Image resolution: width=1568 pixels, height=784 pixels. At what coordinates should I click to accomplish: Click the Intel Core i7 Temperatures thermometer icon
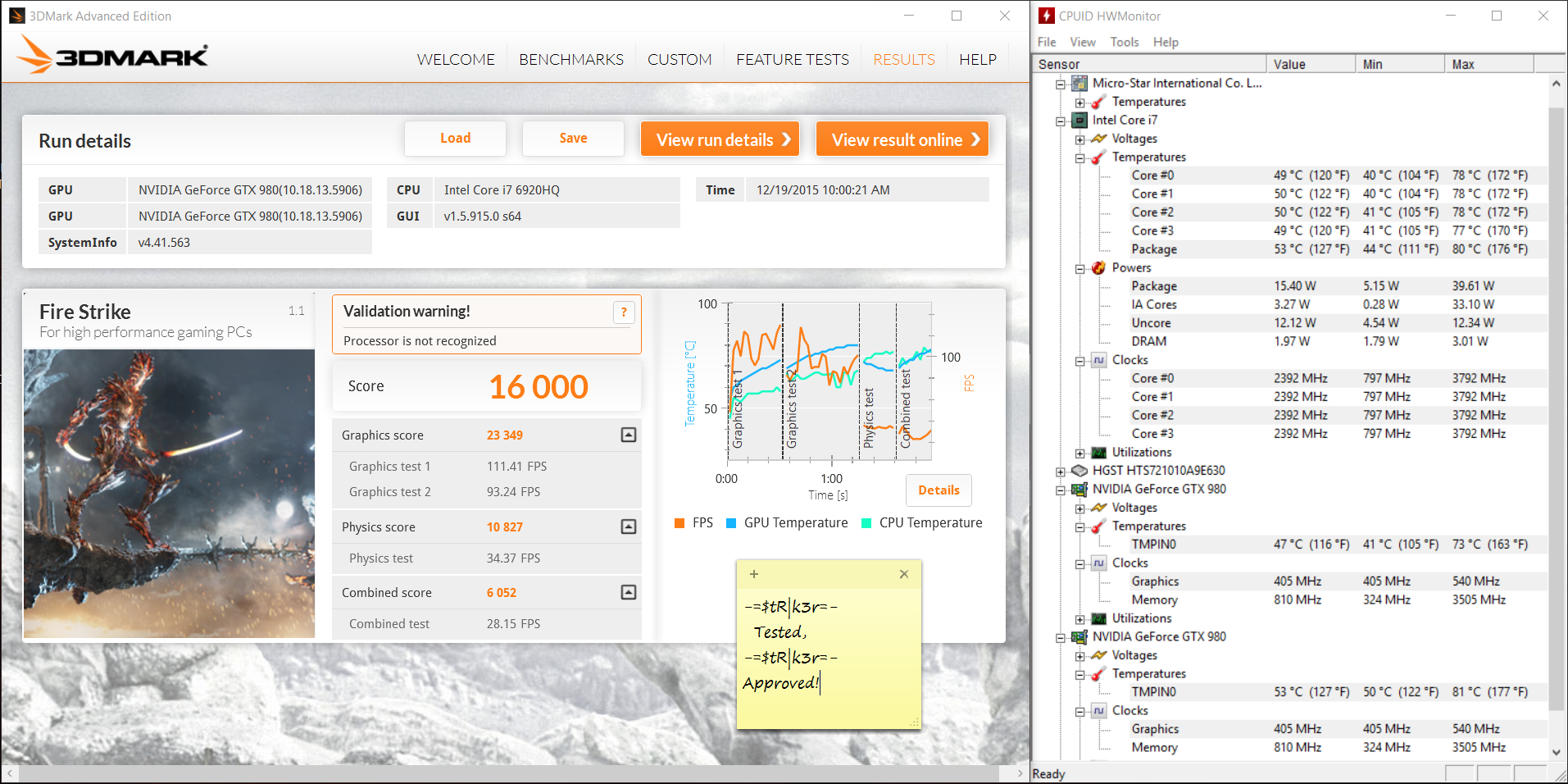click(x=1099, y=157)
